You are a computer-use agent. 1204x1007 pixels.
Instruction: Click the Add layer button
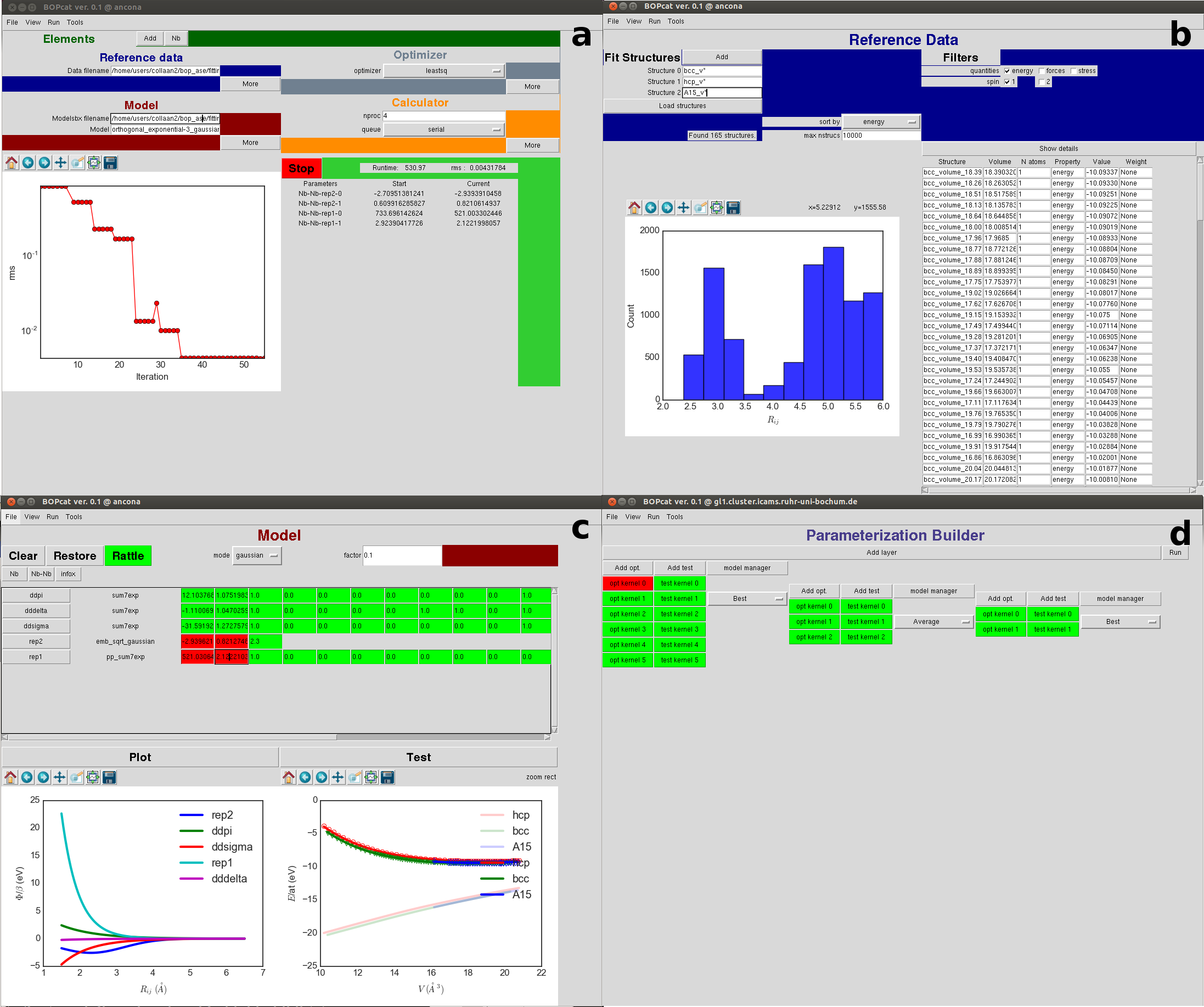point(881,552)
